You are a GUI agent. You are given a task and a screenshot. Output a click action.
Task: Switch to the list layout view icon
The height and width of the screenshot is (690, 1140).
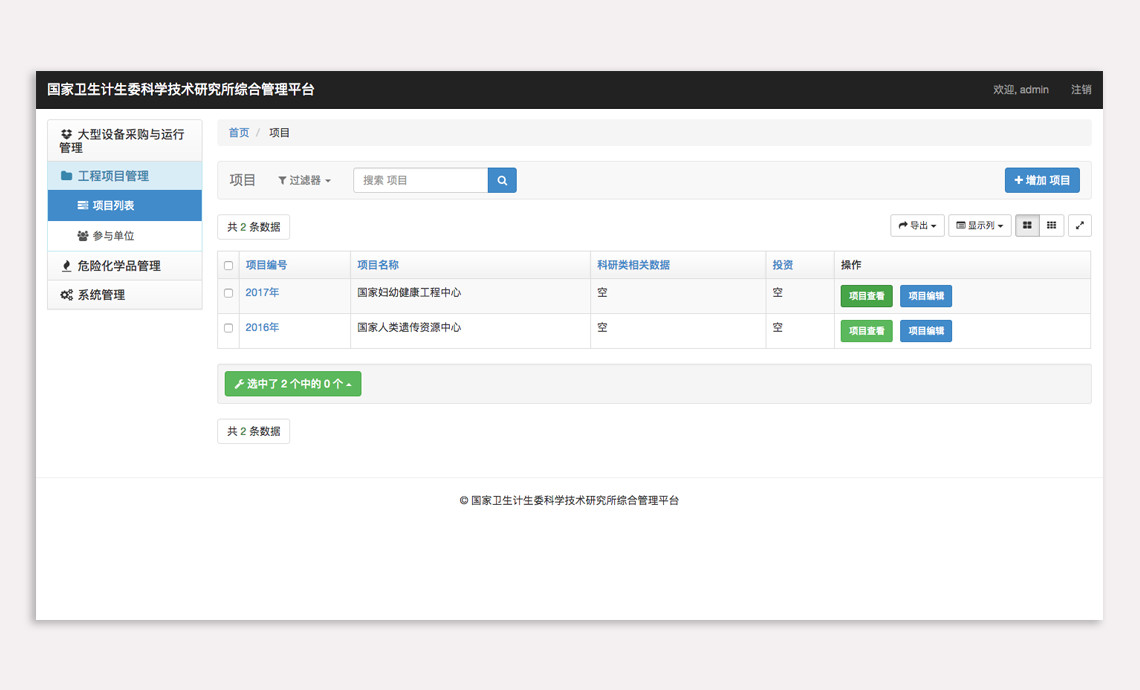(x=1027, y=226)
